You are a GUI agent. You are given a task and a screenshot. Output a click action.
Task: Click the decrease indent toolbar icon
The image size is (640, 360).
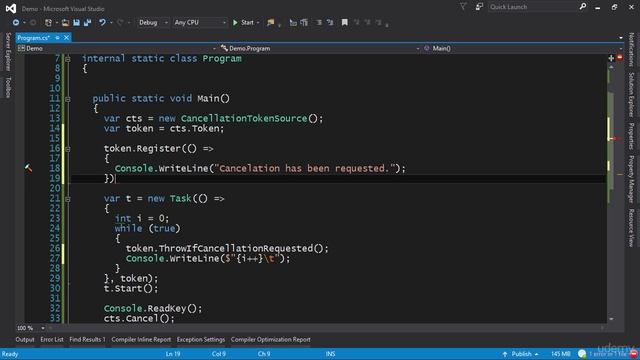coord(319,22)
